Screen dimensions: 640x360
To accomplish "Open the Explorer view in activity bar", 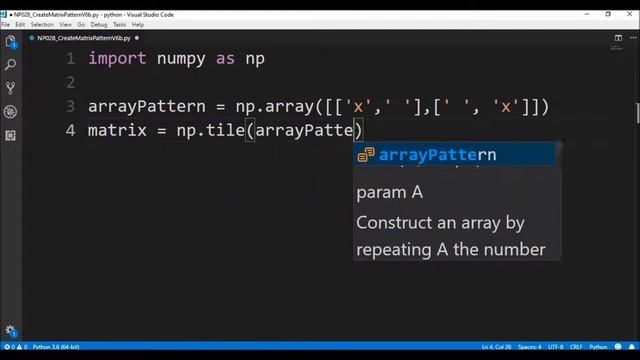I will tap(10, 41).
